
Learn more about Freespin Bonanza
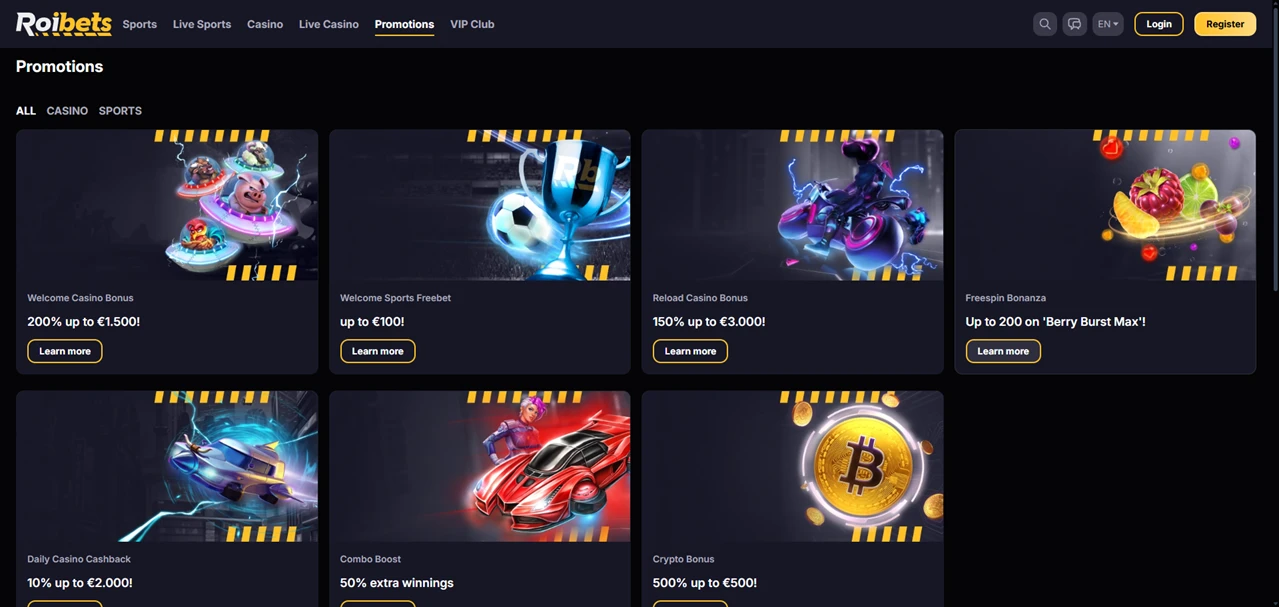(x=1003, y=351)
